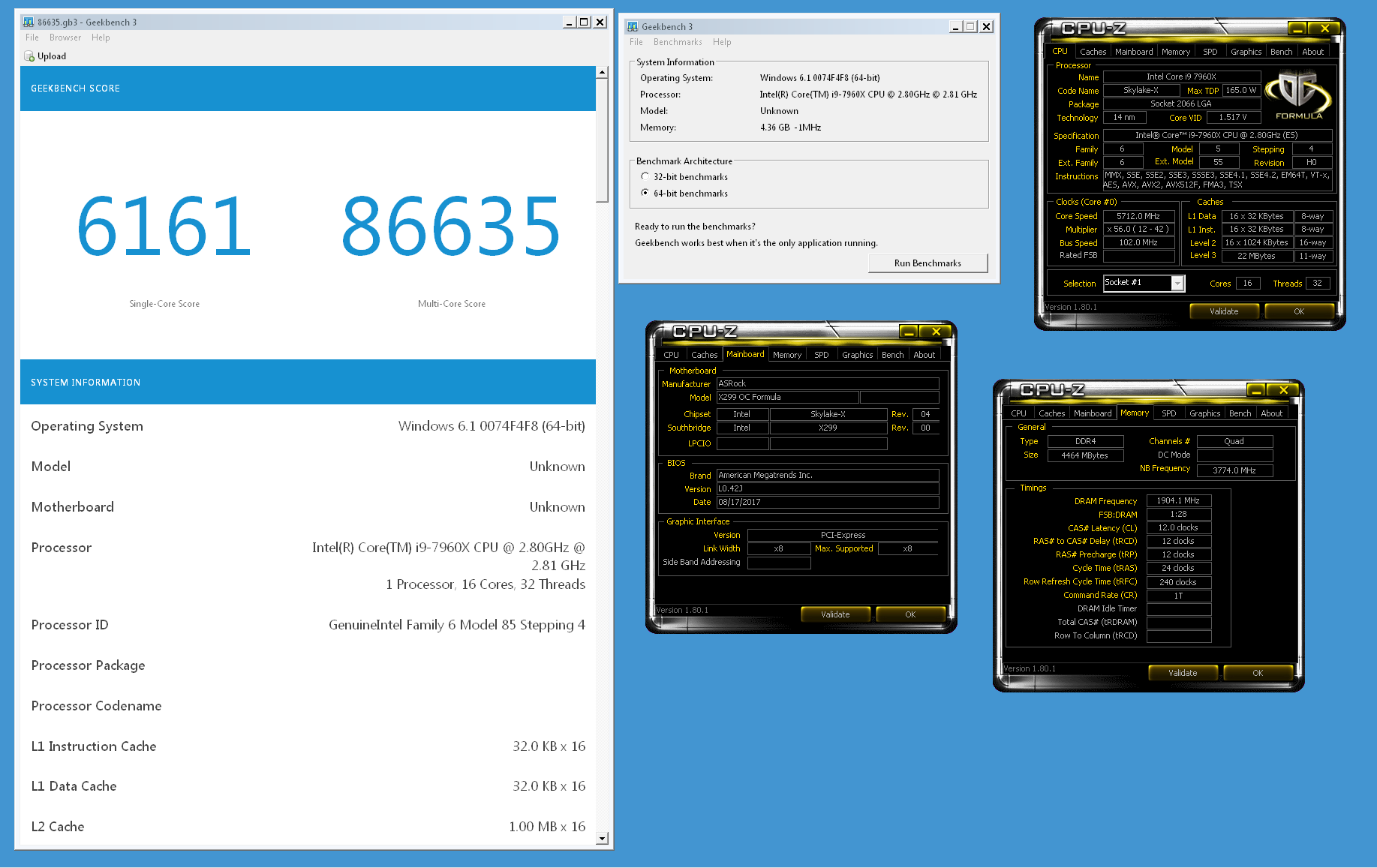The image size is (1377, 868).
Task: Switch to Caches tab in CPU-Z CPU window
Action: [x=1093, y=52]
